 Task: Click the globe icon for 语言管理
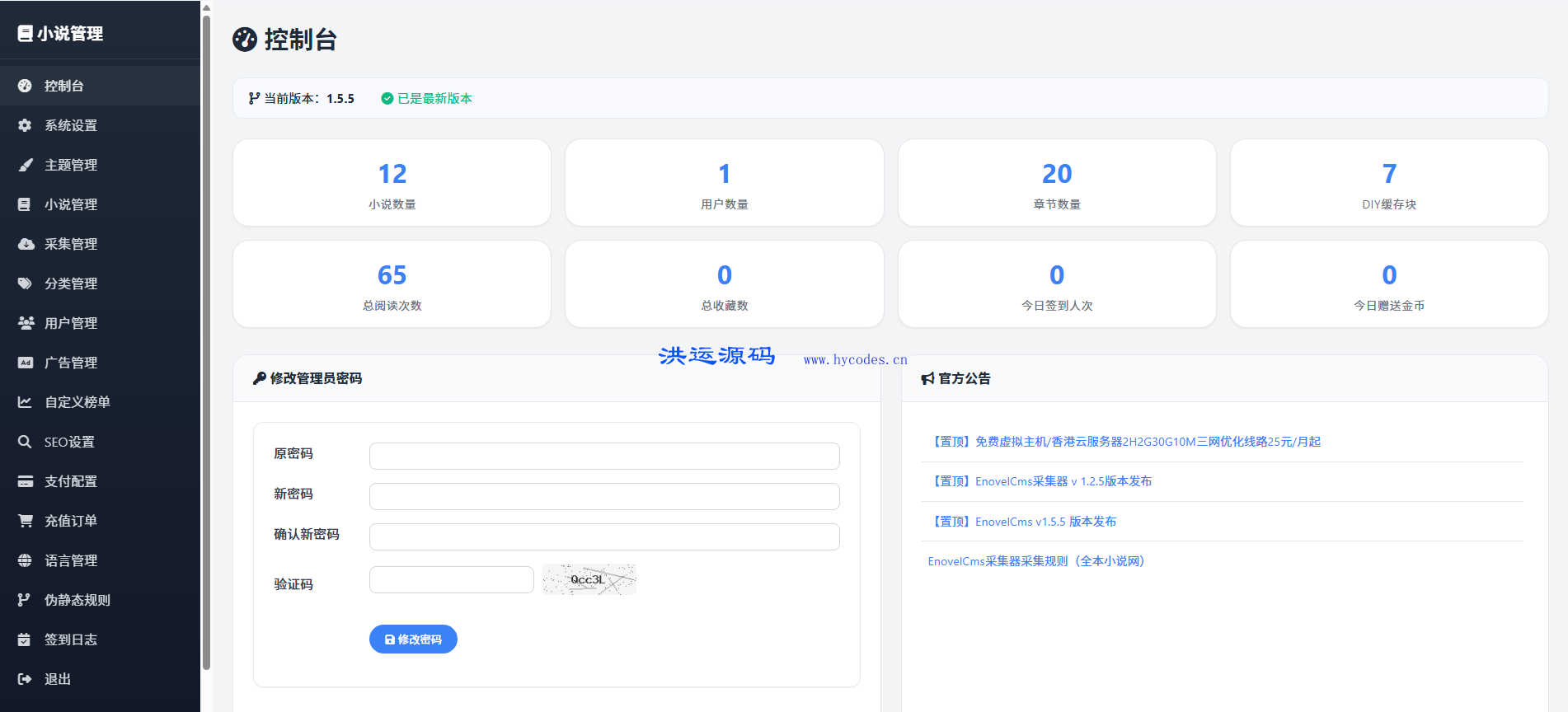coord(25,560)
